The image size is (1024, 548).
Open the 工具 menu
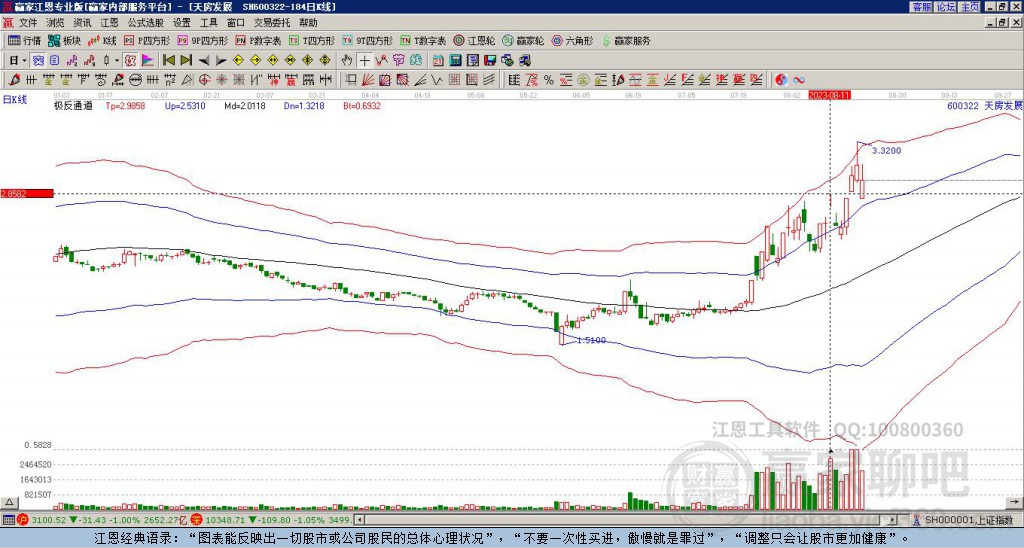click(x=208, y=23)
